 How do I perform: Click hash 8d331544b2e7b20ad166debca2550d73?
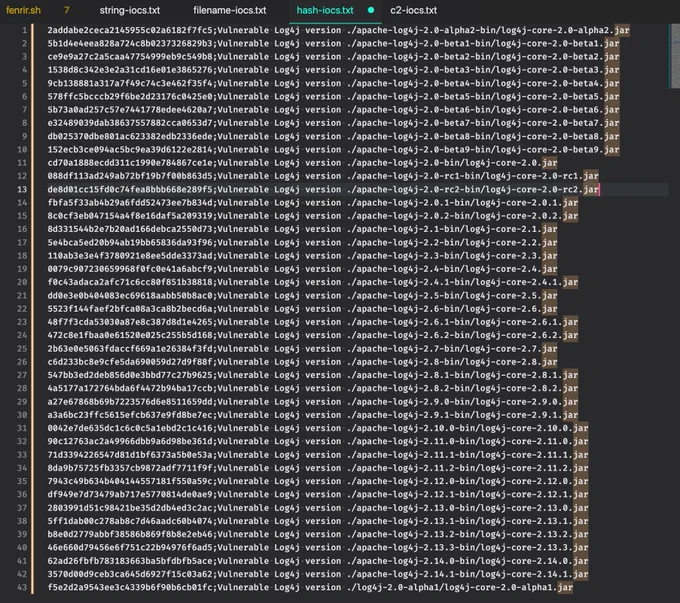click(x=131, y=229)
